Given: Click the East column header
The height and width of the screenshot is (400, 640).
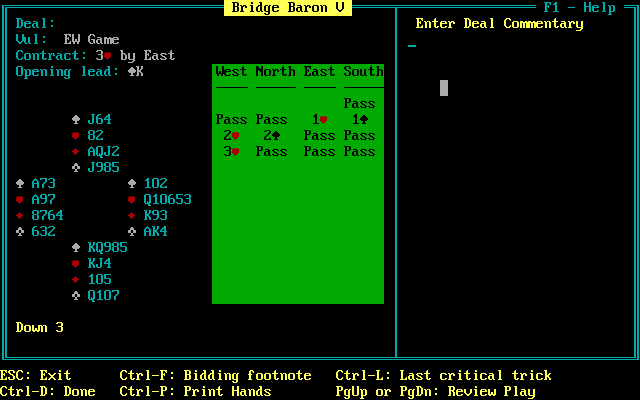Looking at the screenshot, I should (319, 71).
